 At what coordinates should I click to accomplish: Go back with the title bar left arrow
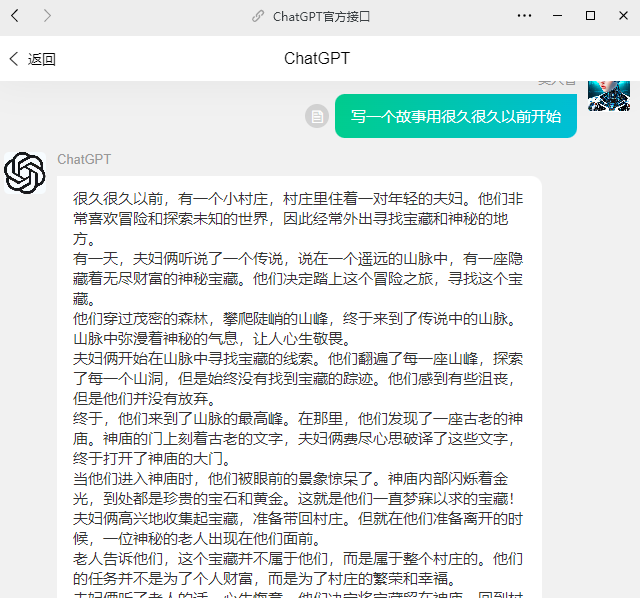pos(15,16)
